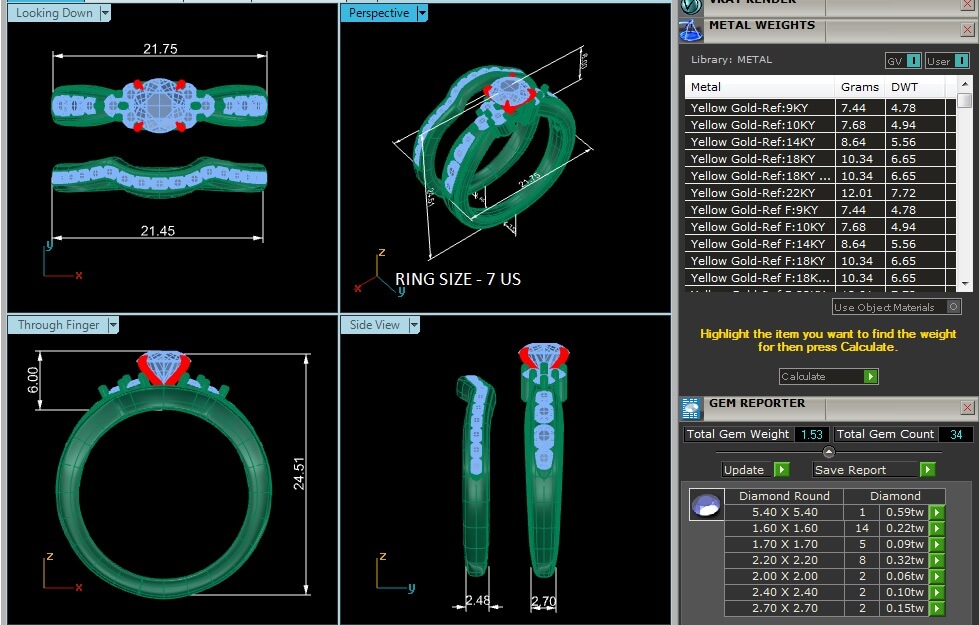Click the Calculate button
This screenshot has height=625, width=979.
click(x=829, y=376)
